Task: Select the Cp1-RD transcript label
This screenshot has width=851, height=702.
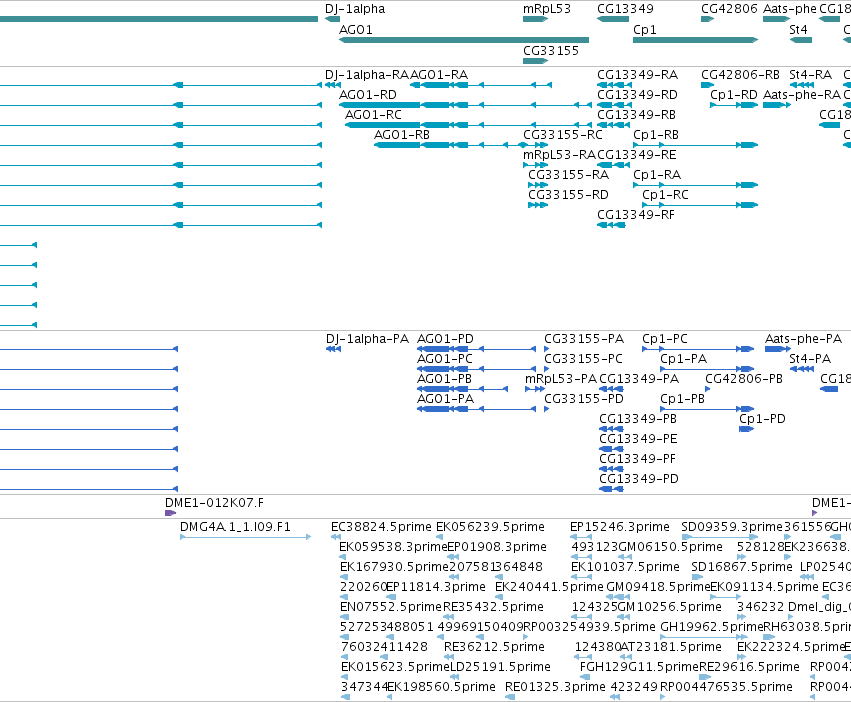Action: (x=734, y=94)
